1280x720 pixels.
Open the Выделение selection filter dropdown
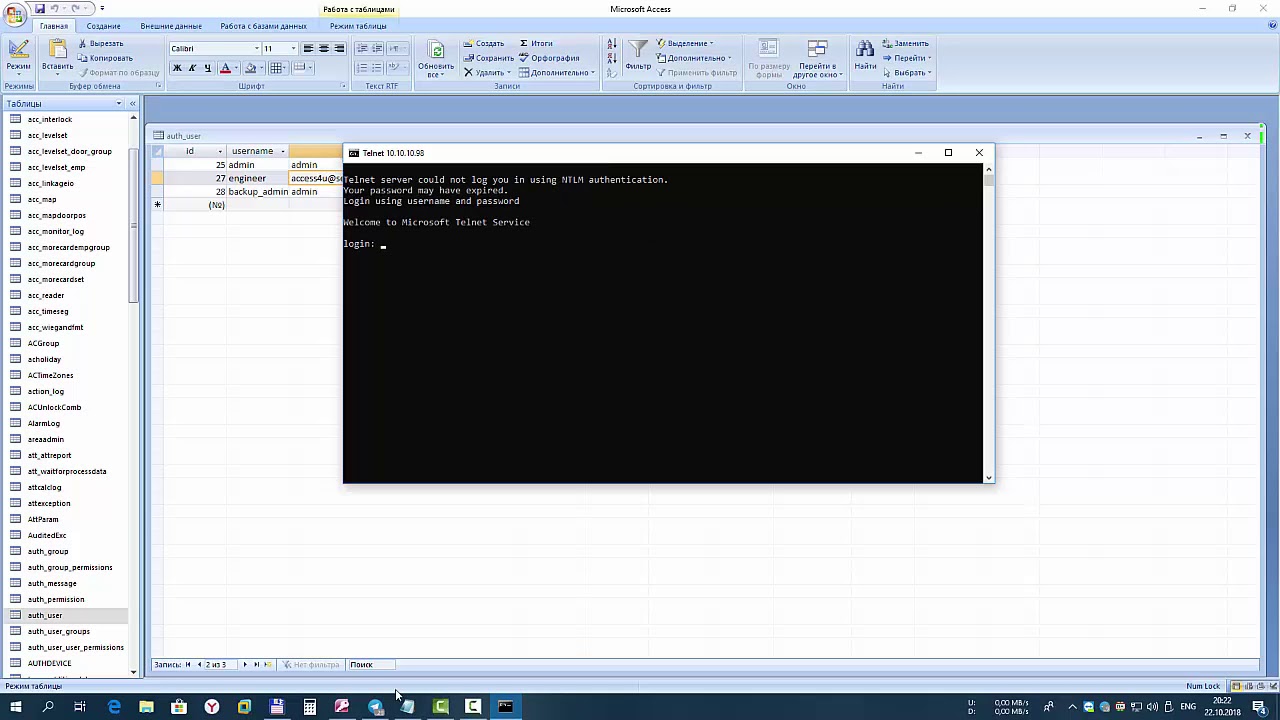click(x=685, y=43)
